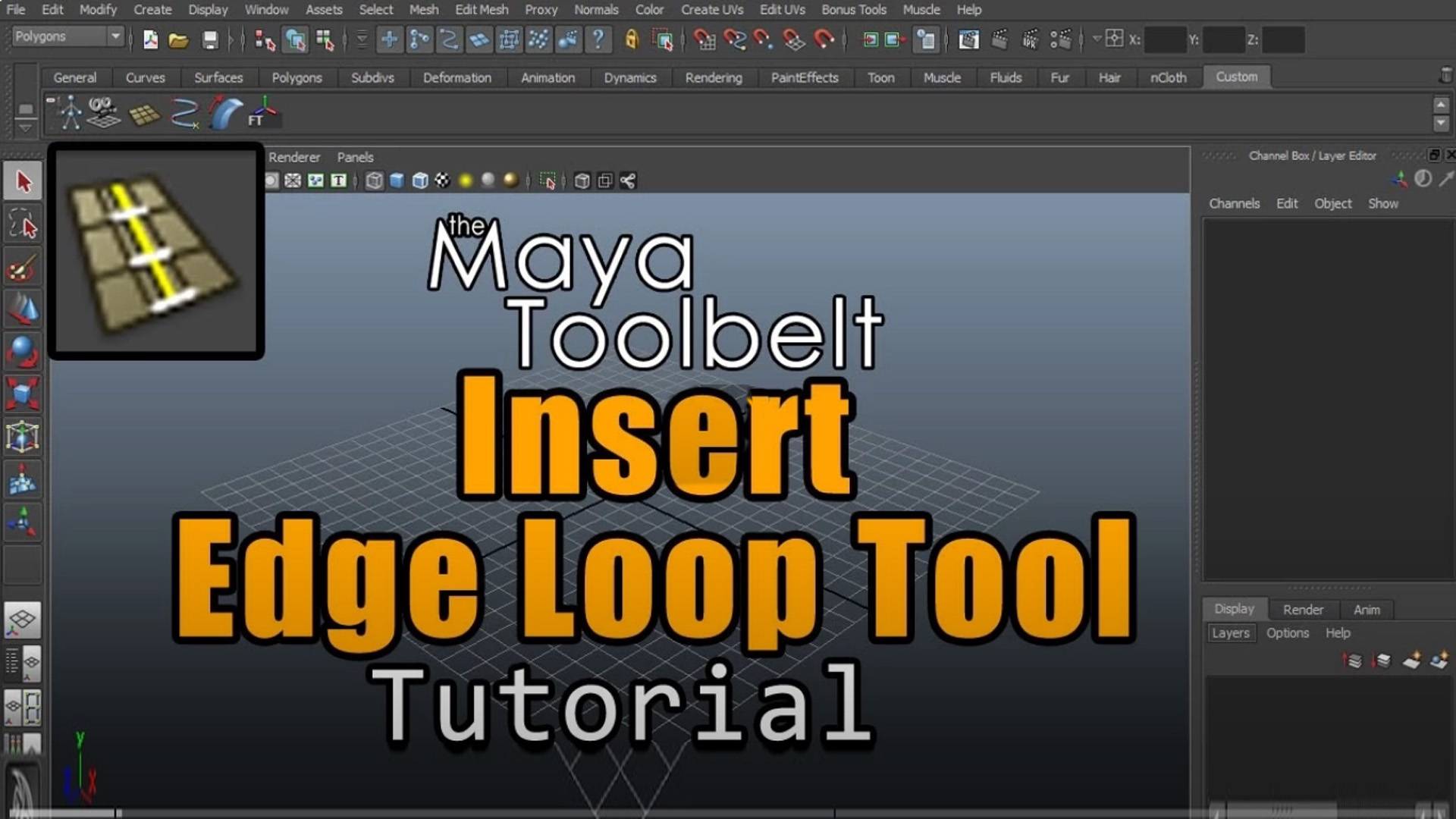Click the FT axis shelf icon
Viewport: 1456px width, 819px height.
point(263,113)
